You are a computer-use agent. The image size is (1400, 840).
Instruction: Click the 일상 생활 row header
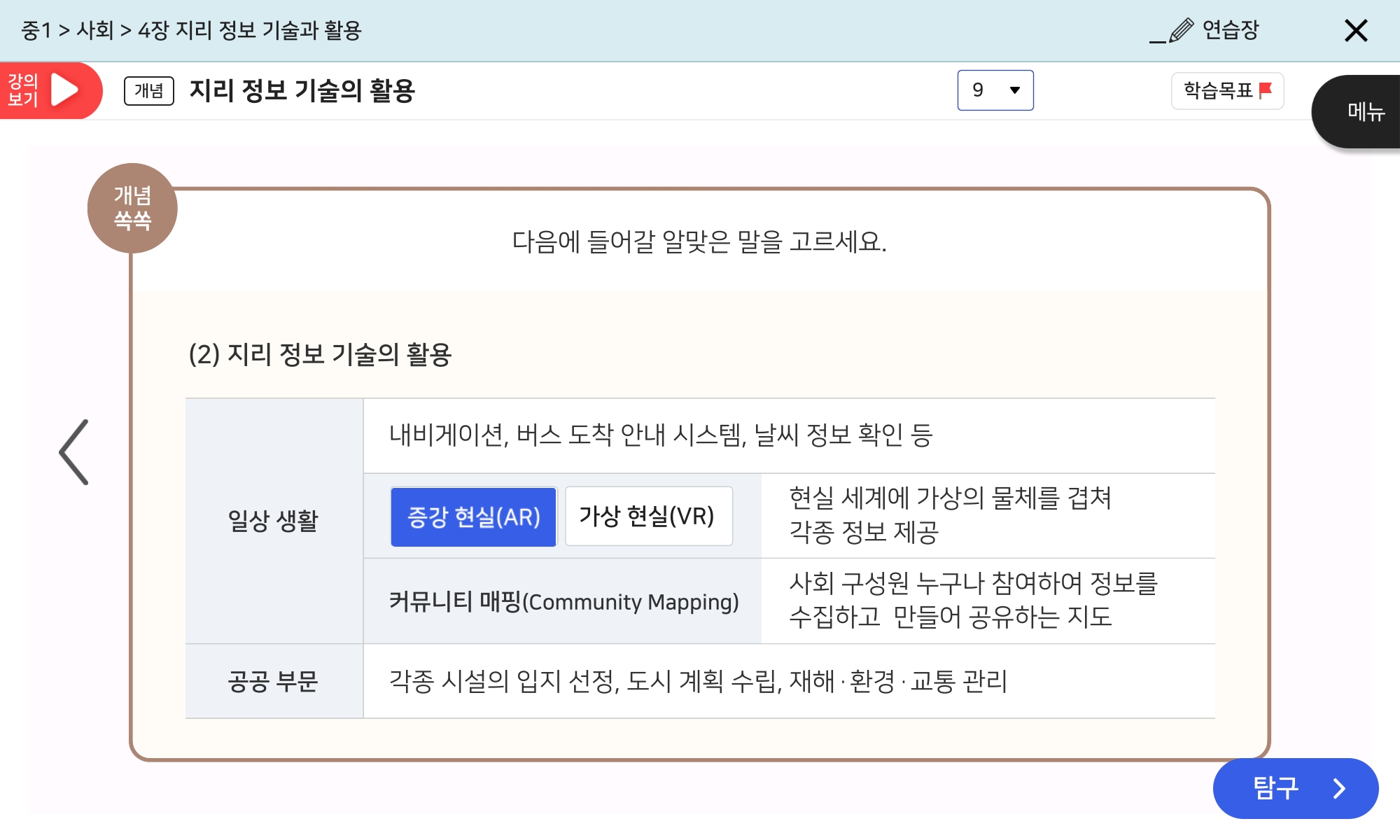273,521
